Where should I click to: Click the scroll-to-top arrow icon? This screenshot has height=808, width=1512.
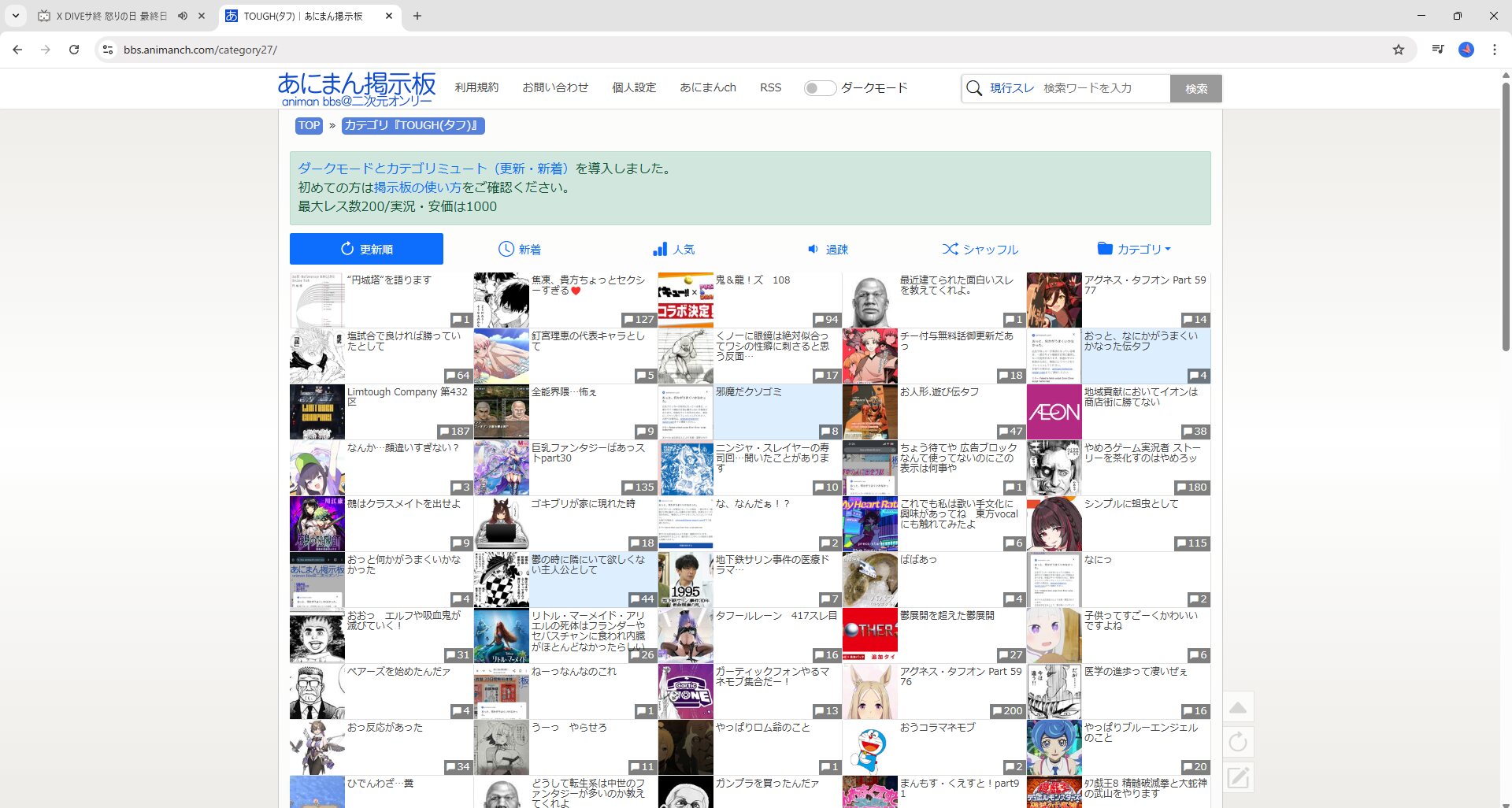[1238, 707]
